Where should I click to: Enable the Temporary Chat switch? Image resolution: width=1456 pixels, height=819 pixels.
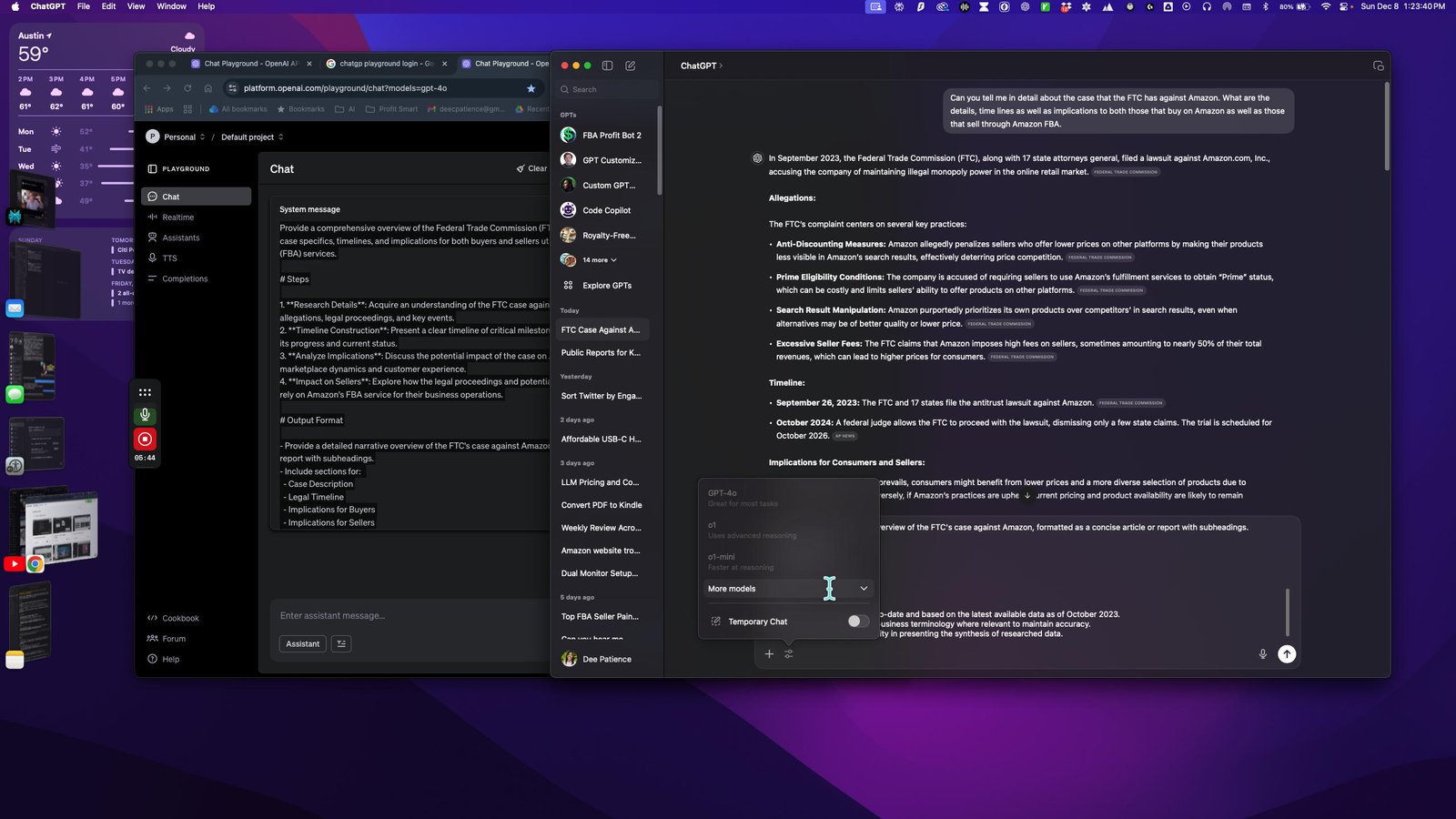pyautogui.click(x=857, y=622)
